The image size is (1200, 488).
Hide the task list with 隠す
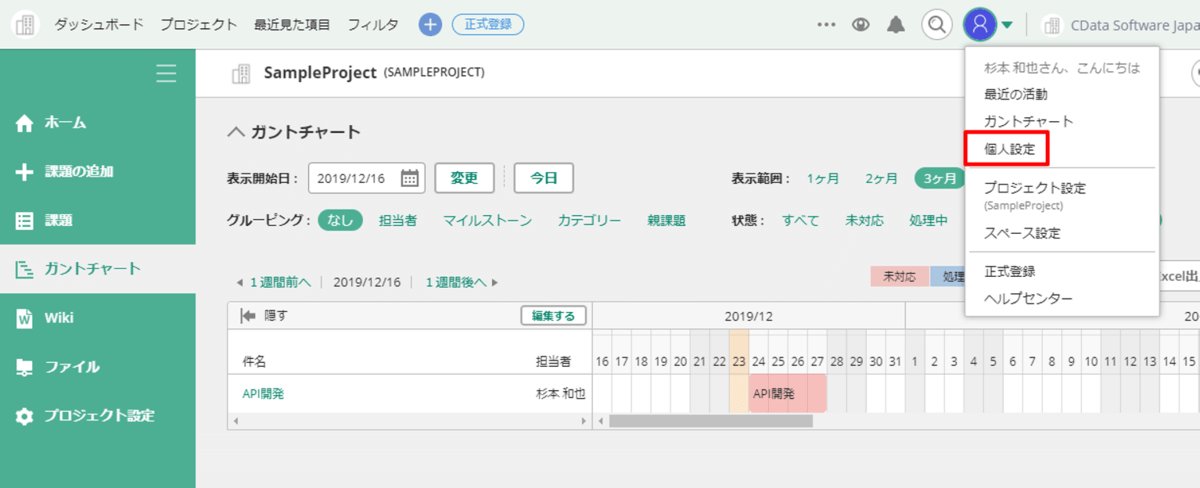pyautogui.click(x=264, y=316)
